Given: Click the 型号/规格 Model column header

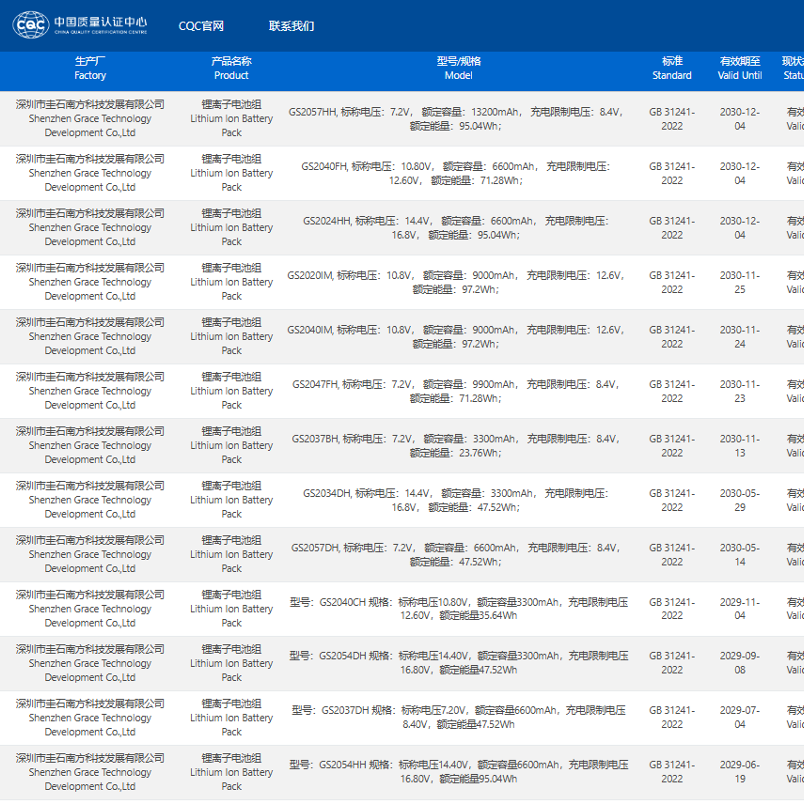Looking at the screenshot, I should (458, 68).
